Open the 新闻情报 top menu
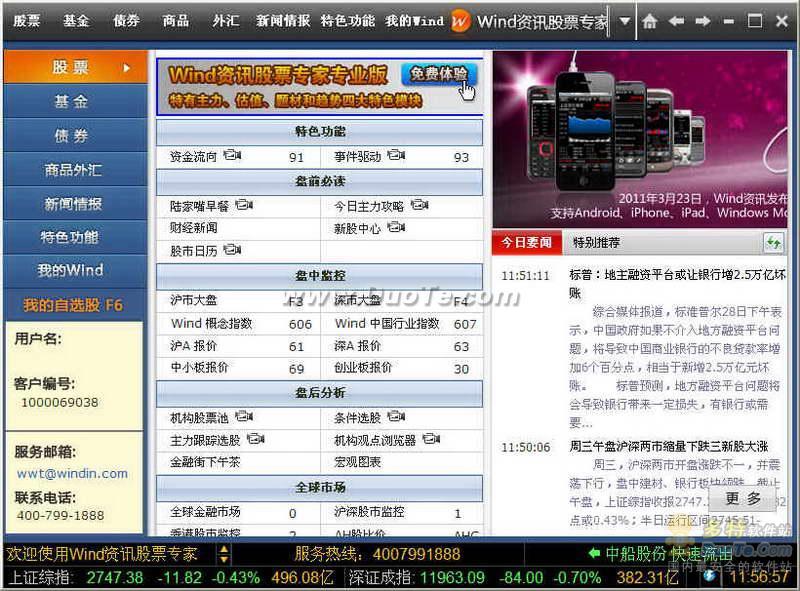The height and width of the screenshot is (591, 800). click(x=283, y=21)
